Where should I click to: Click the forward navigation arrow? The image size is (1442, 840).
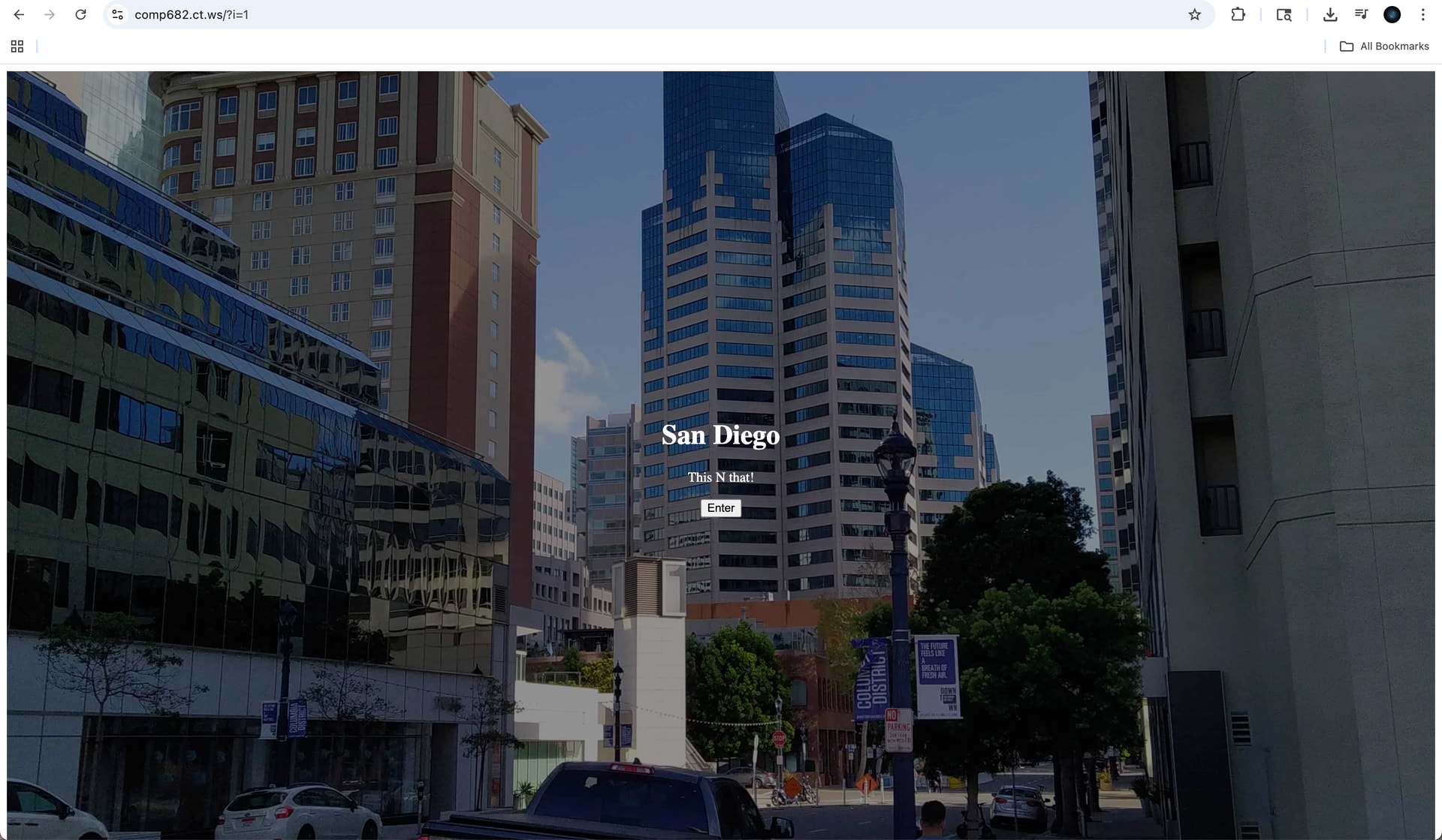click(50, 15)
